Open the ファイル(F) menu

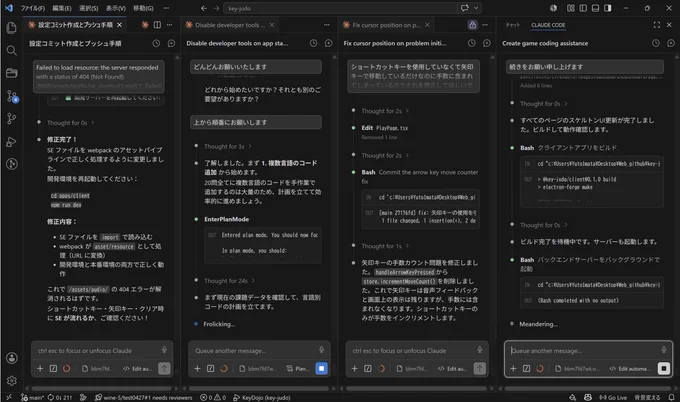[33, 8]
